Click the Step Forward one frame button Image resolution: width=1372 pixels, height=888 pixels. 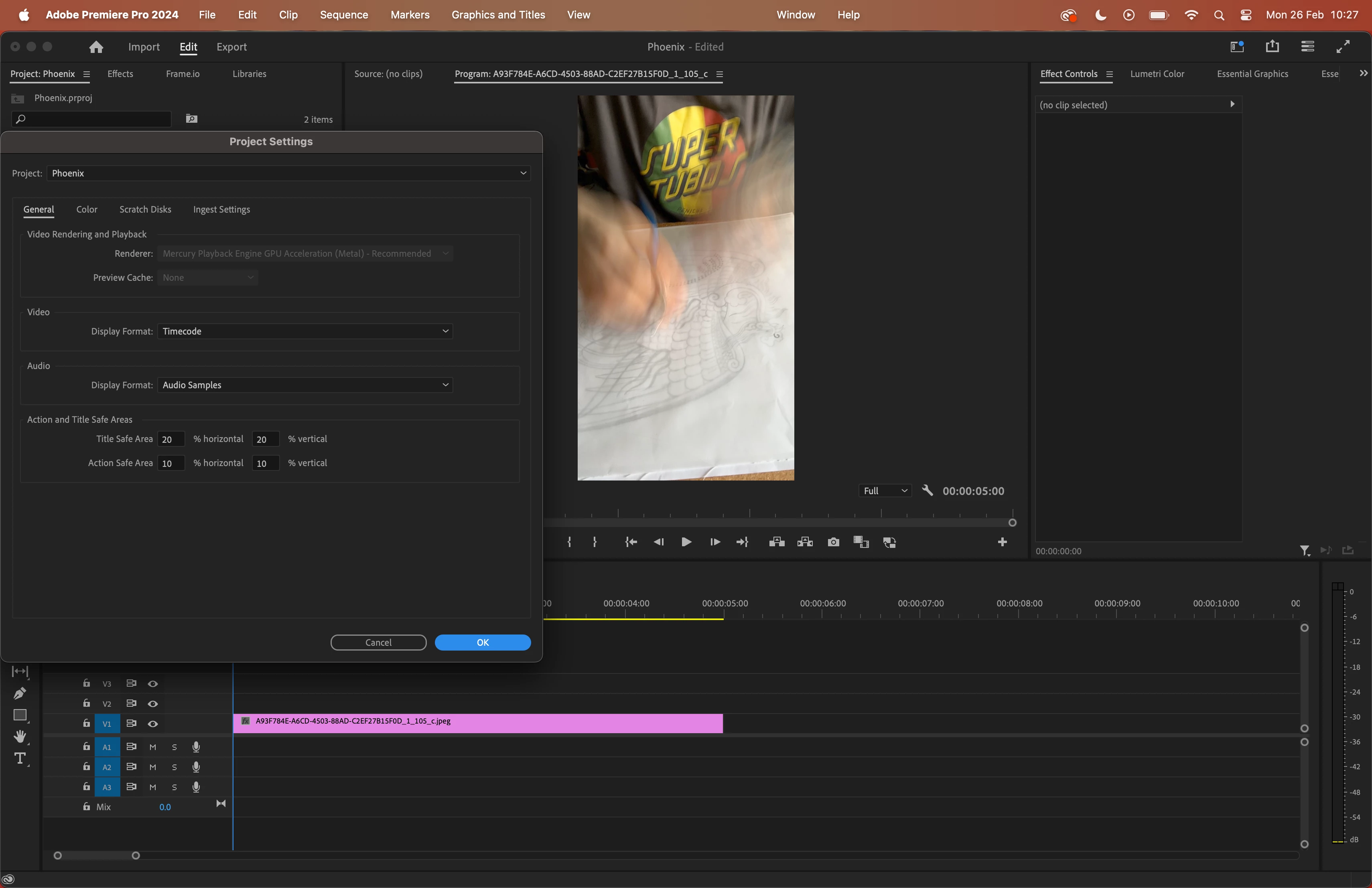[x=715, y=542]
